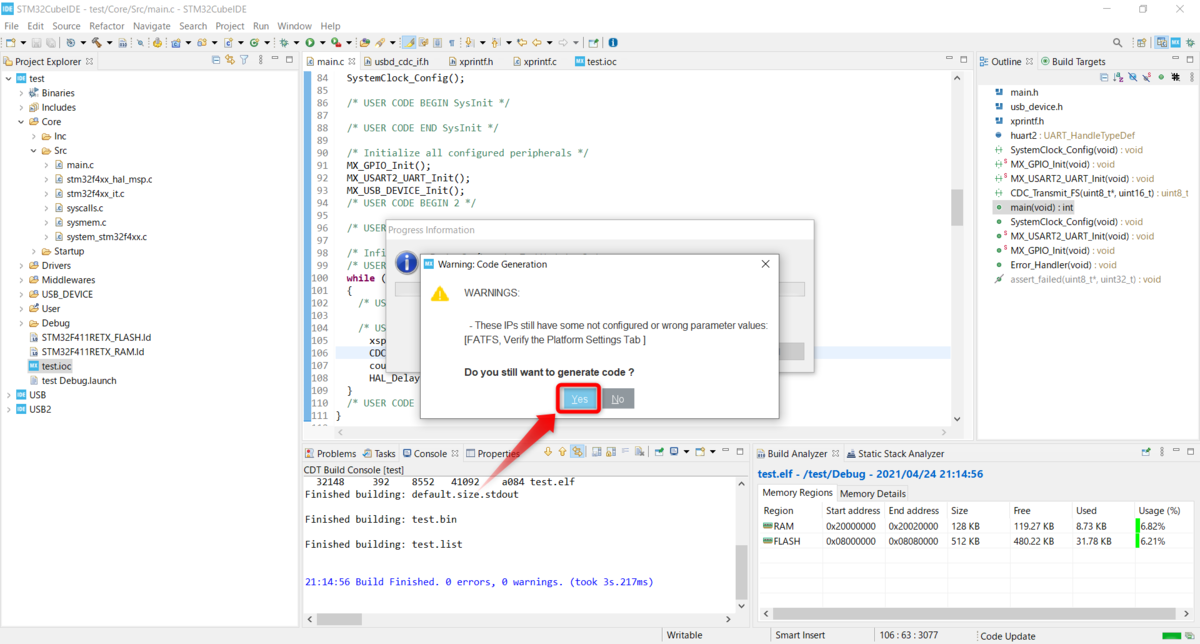Image resolution: width=1200 pixels, height=644 pixels.
Task: Click the Project Explorer filter funnel icon
Action: pos(244,61)
